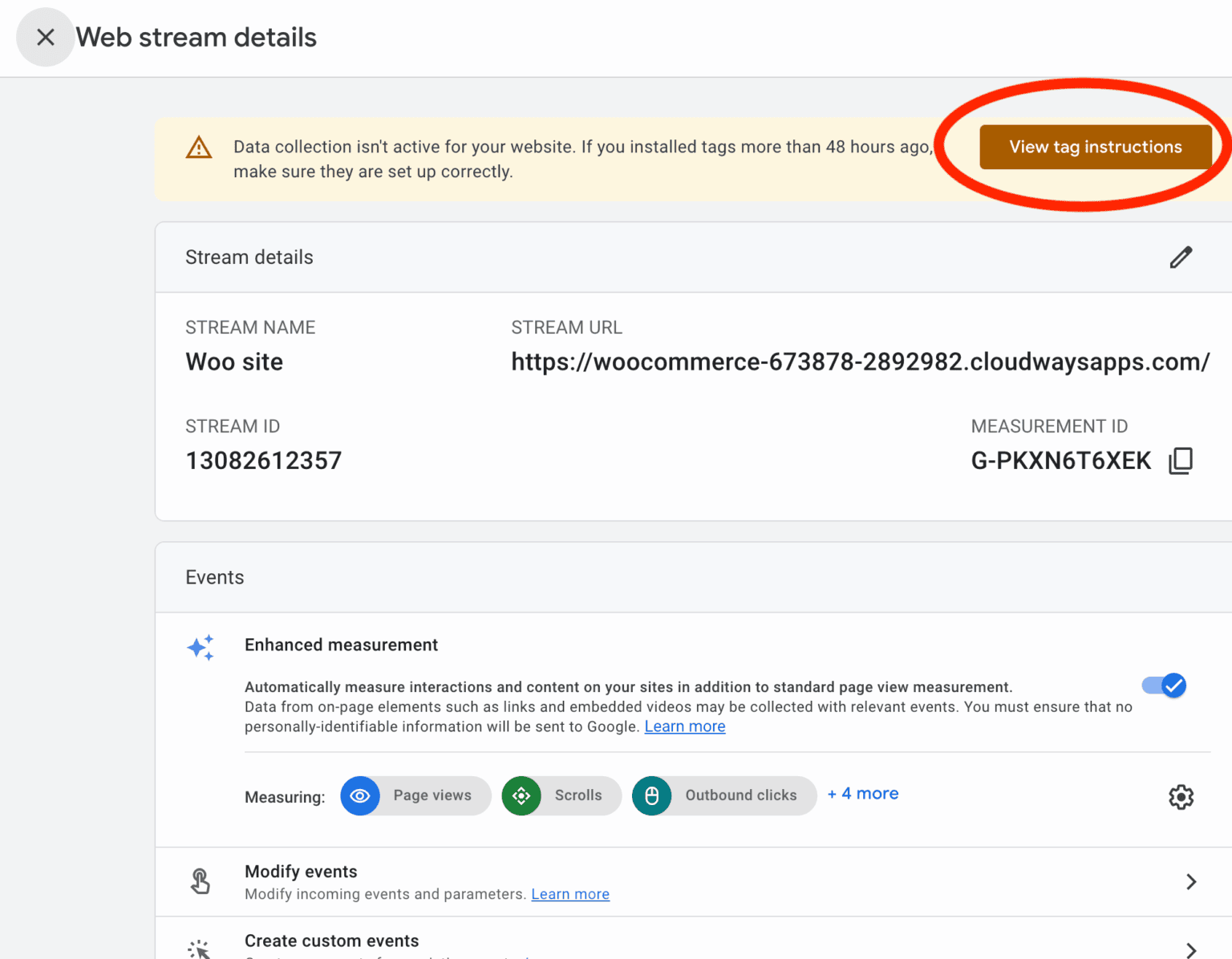
Task: Click the Enhanced measurement sparkle icon
Action: coord(201,647)
